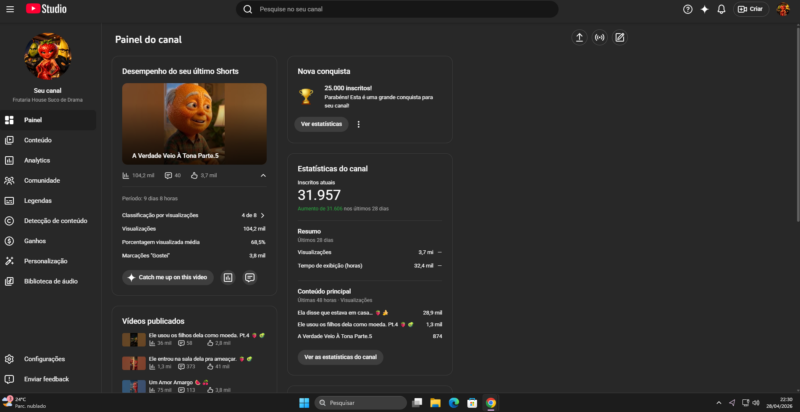Open Microsoft Edge from the taskbar

[x=454, y=403]
